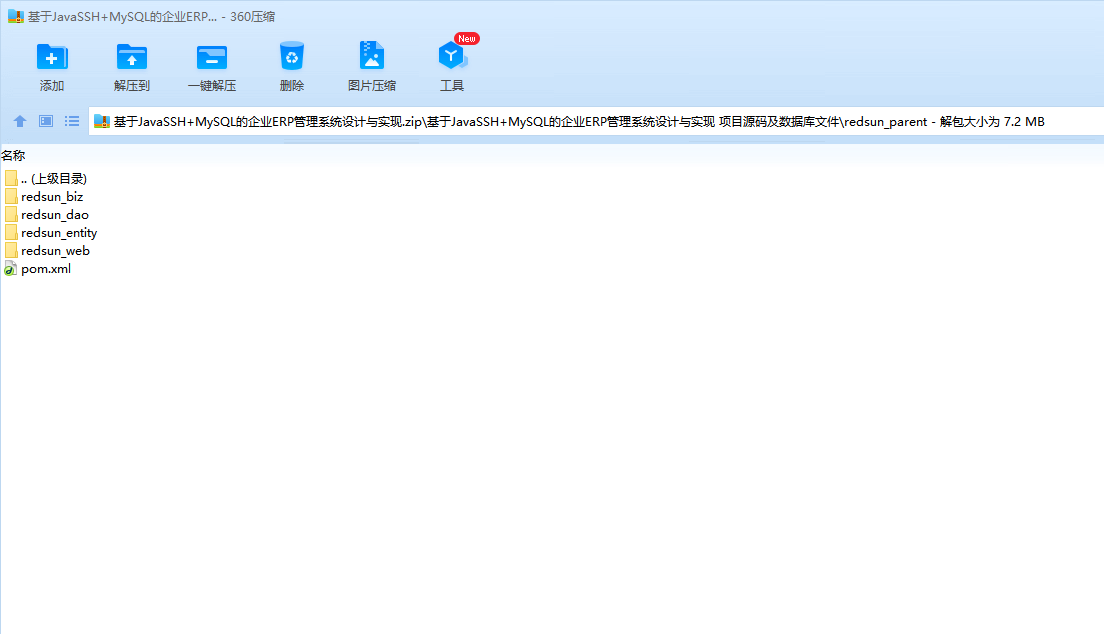Select the 'redsun_dao' file name
1104x634 pixels.
(55, 215)
